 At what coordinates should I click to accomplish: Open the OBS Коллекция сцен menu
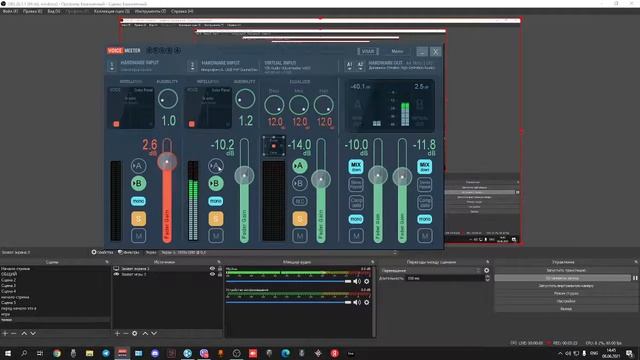coord(111,11)
